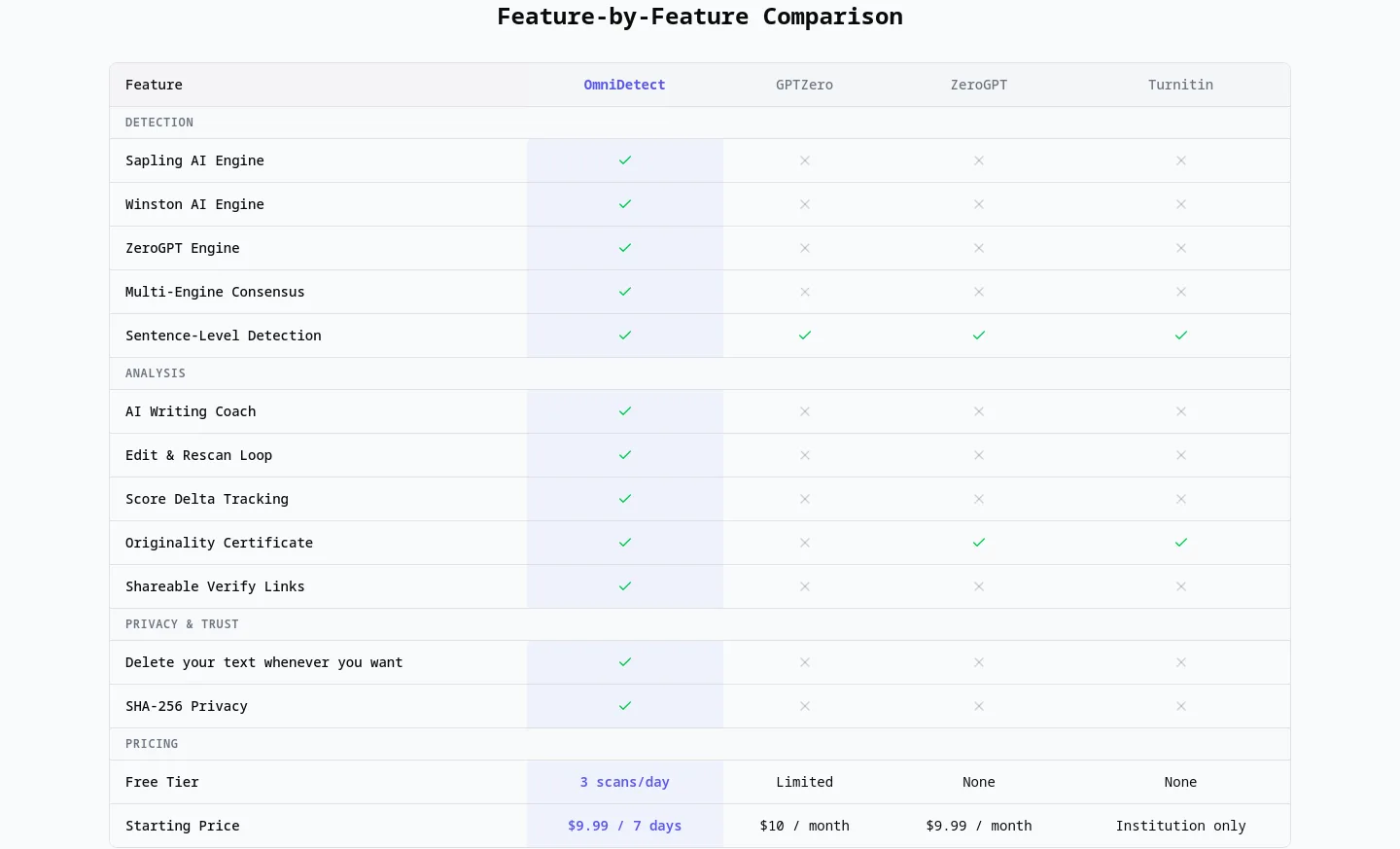Click ZeroGPT cross icon for AI Writing Coach
Viewport: 1400px width, 849px height.
point(979,411)
